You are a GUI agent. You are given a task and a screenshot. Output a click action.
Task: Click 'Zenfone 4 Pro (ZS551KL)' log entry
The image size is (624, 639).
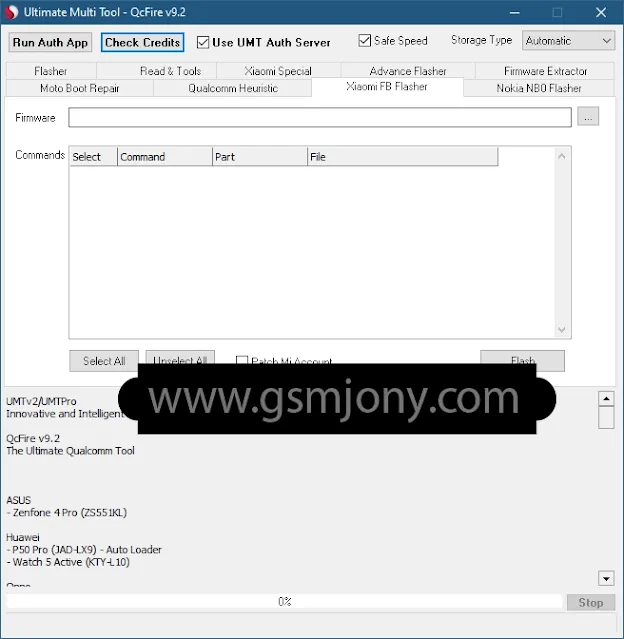tap(70, 512)
